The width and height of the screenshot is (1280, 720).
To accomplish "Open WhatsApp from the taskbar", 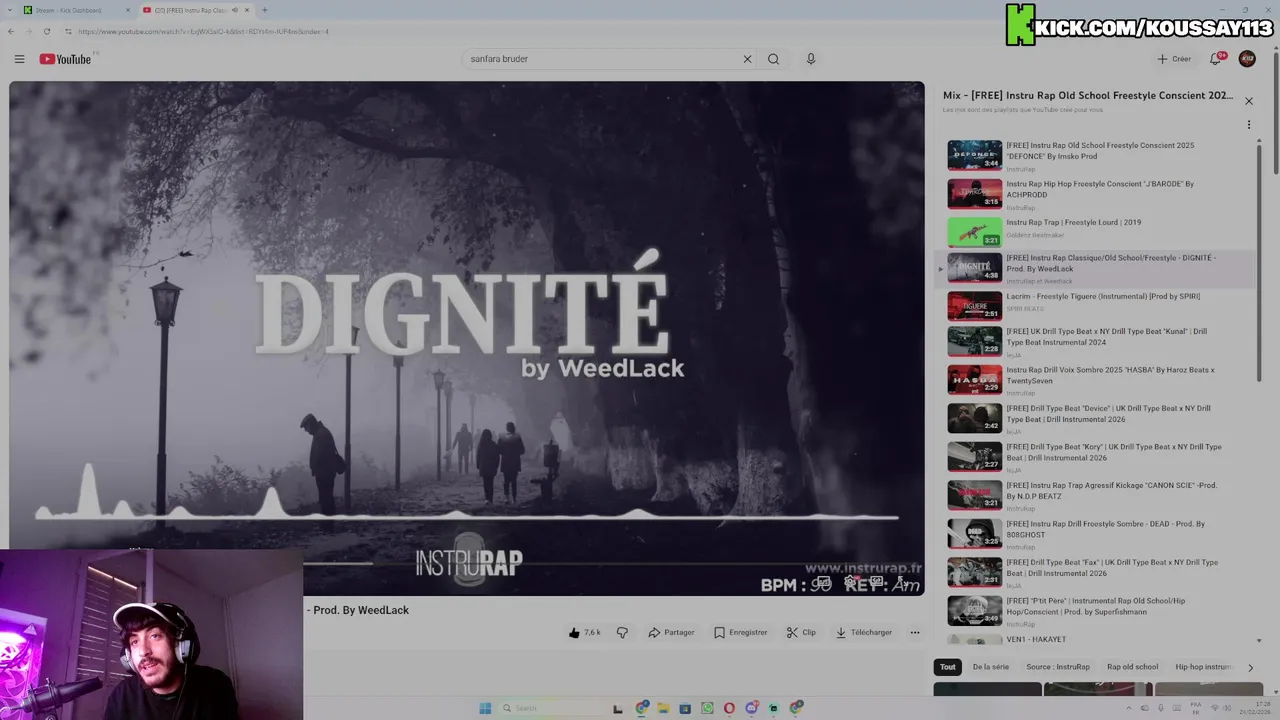I will point(707,708).
